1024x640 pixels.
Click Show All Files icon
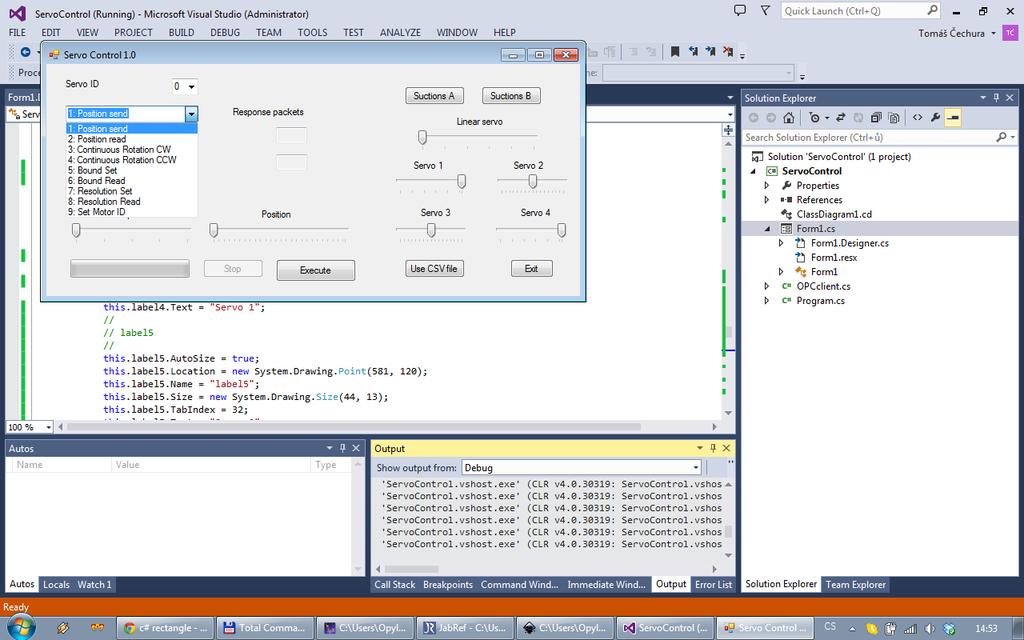coord(893,118)
